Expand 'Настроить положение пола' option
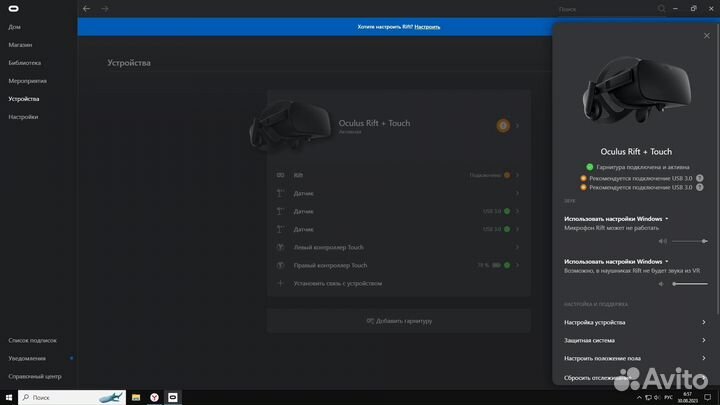This screenshot has height=405, width=720. point(635,358)
